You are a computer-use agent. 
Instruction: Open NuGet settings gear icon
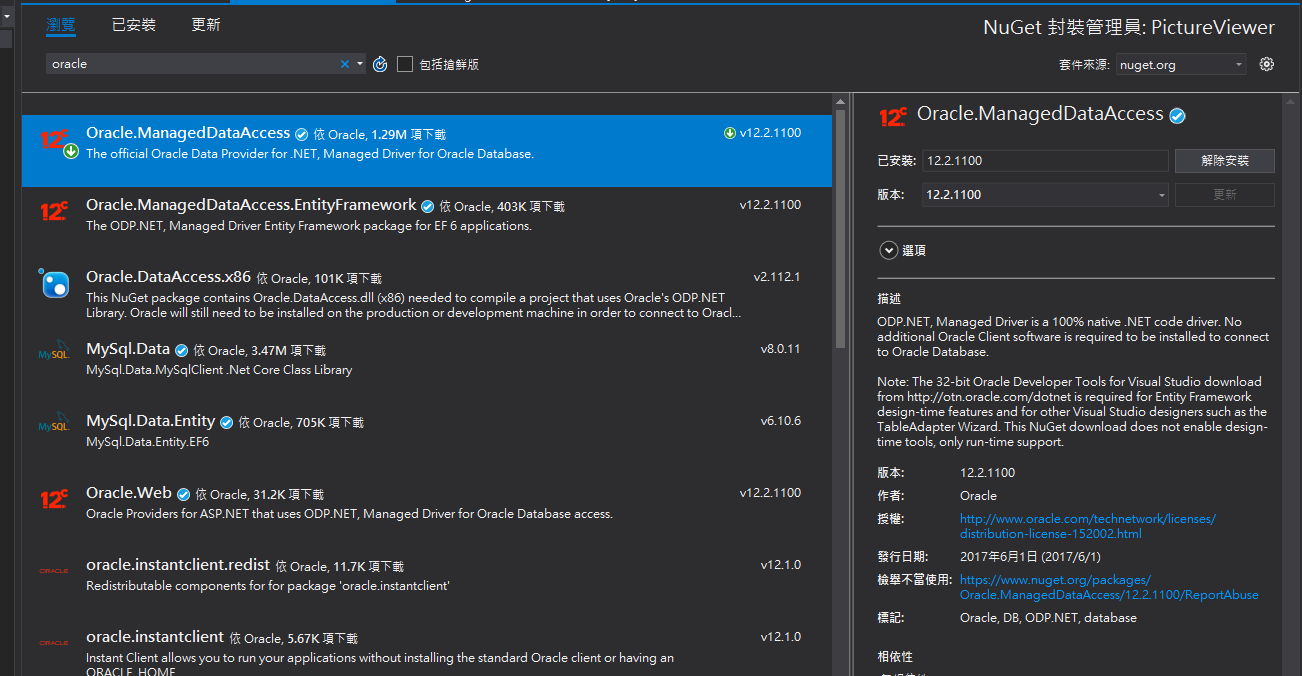click(x=1267, y=64)
